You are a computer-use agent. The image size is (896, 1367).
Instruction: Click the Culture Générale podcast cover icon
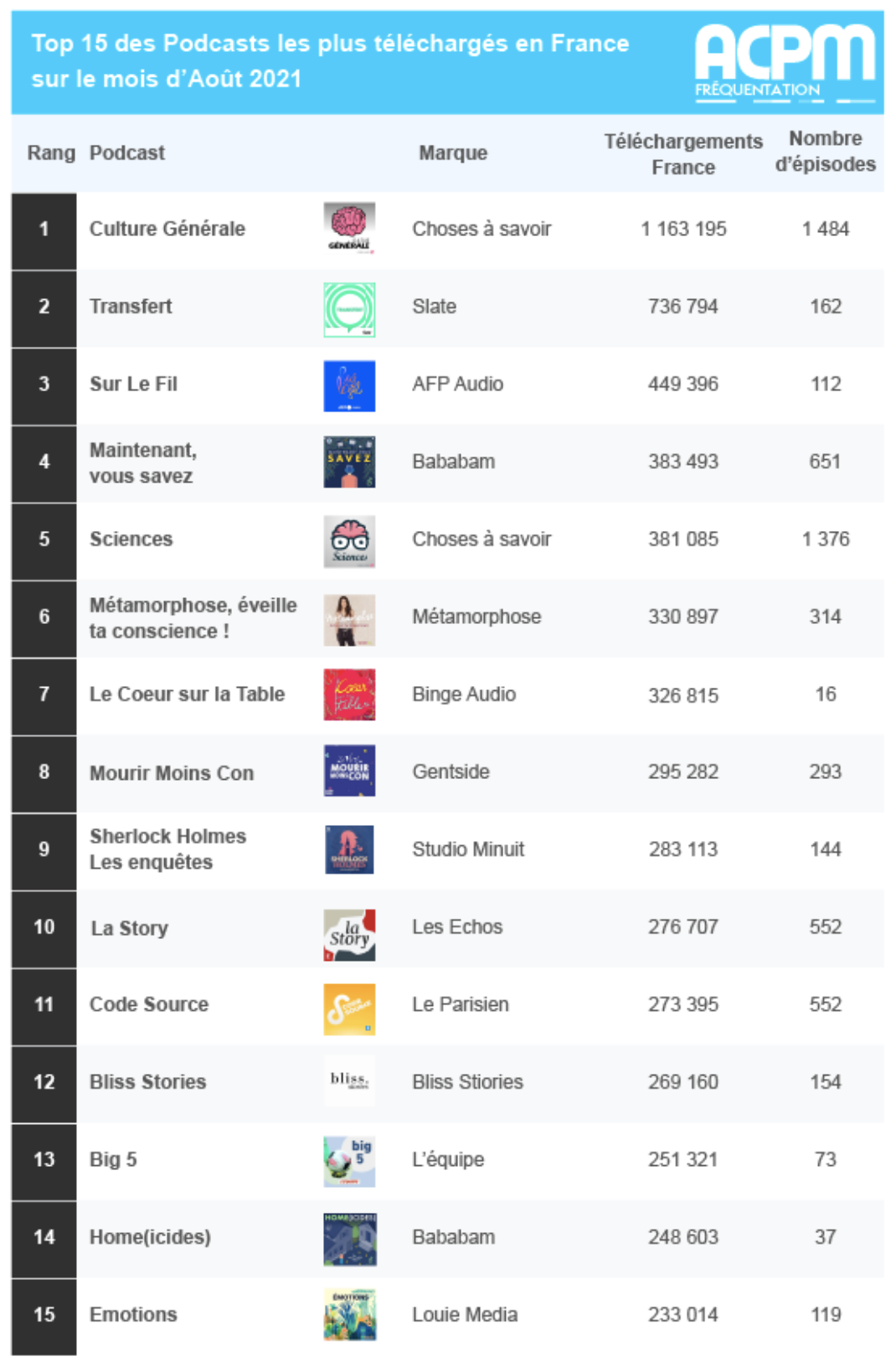(x=349, y=228)
